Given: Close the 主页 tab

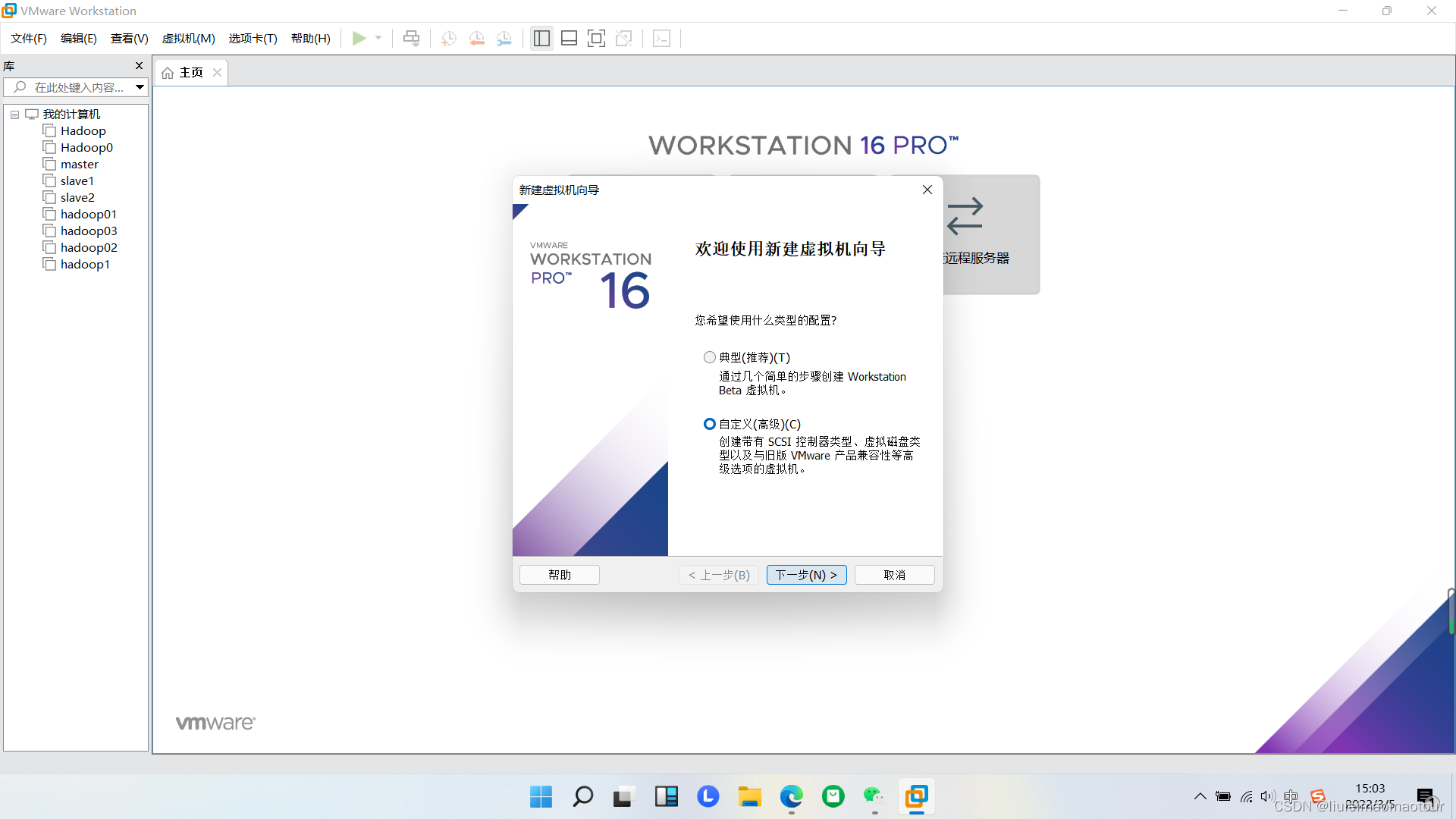Looking at the screenshot, I should pyautogui.click(x=217, y=73).
